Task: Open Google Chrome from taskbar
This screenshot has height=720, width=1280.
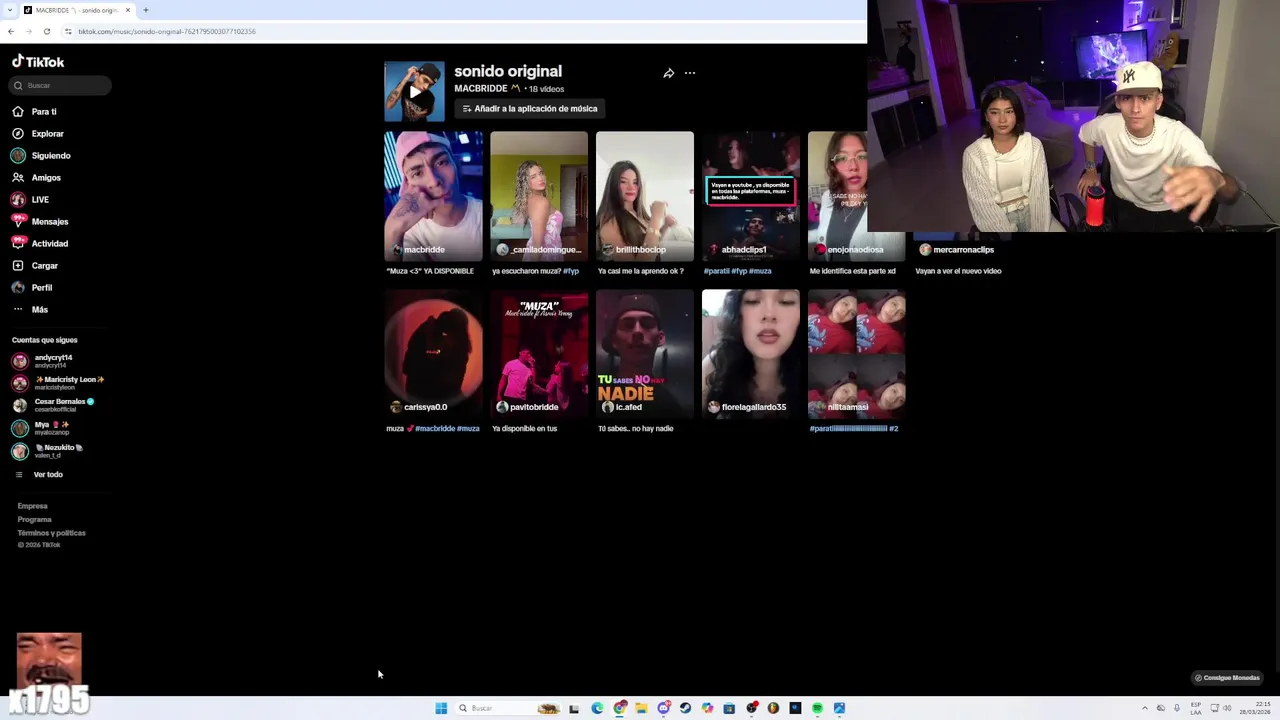Action: 620,708
